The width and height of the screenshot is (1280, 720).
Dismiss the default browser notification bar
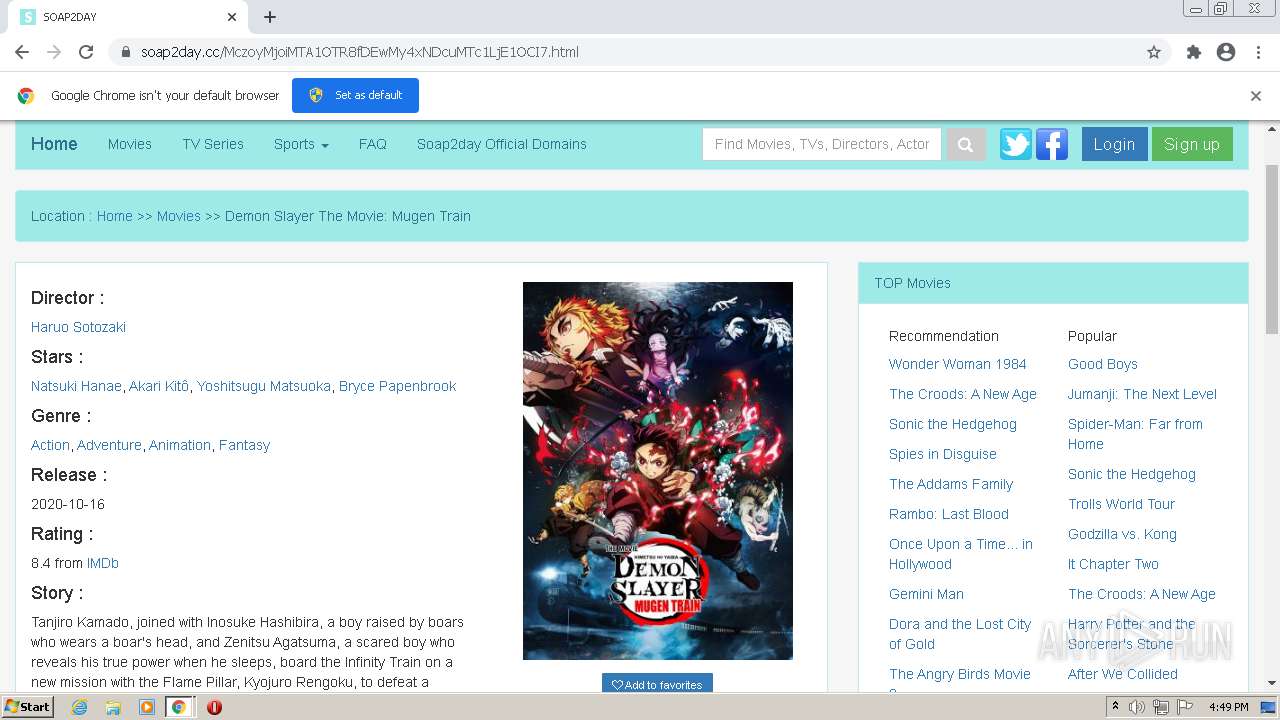click(1256, 96)
